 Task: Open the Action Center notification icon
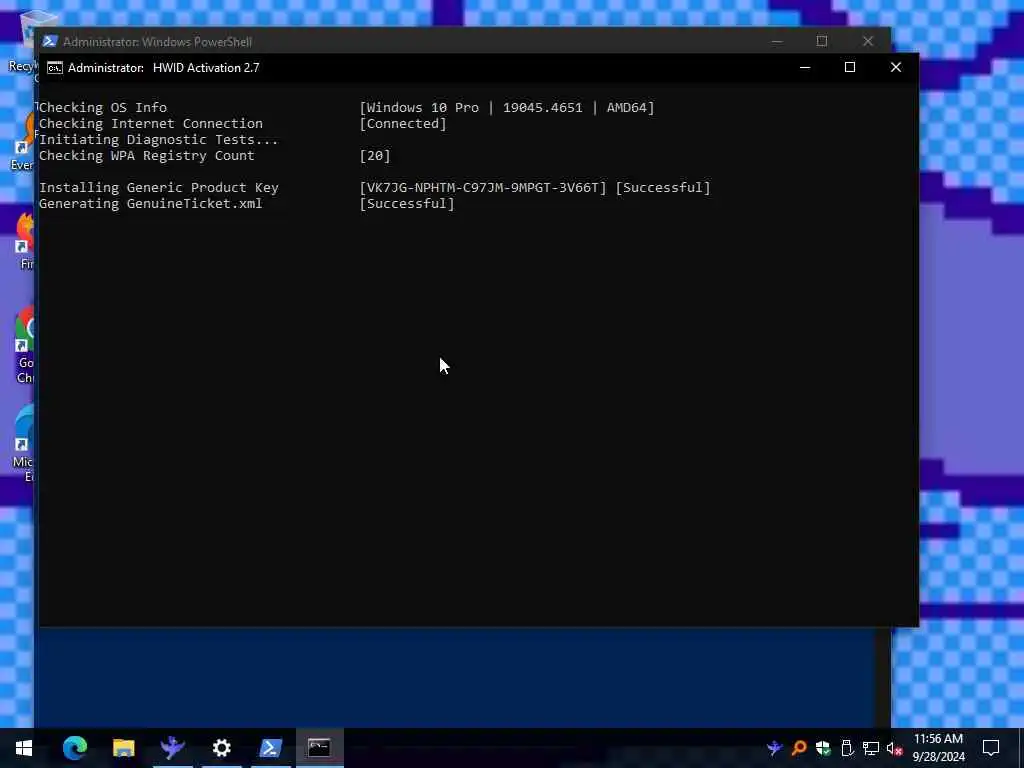991,748
